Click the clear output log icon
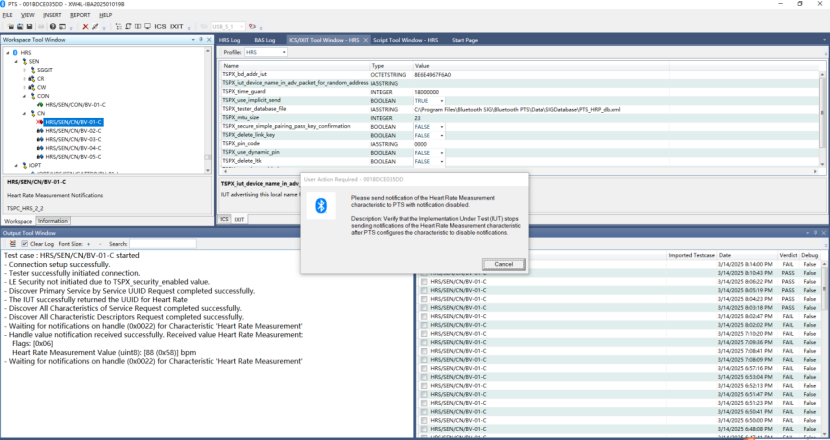The image size is (830, 440). pos(13,244)
